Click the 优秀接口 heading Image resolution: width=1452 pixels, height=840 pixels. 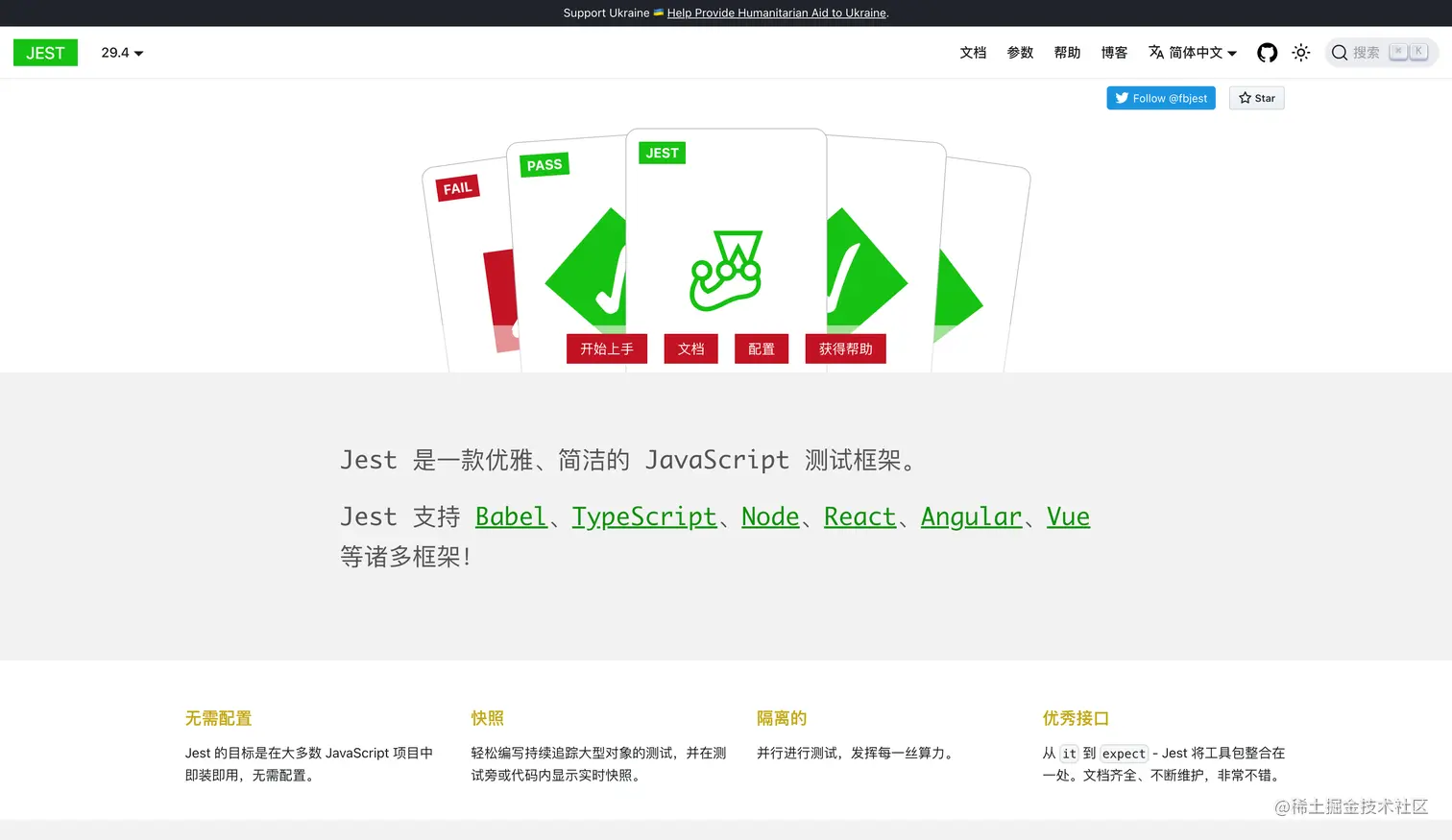(1077, 718)
